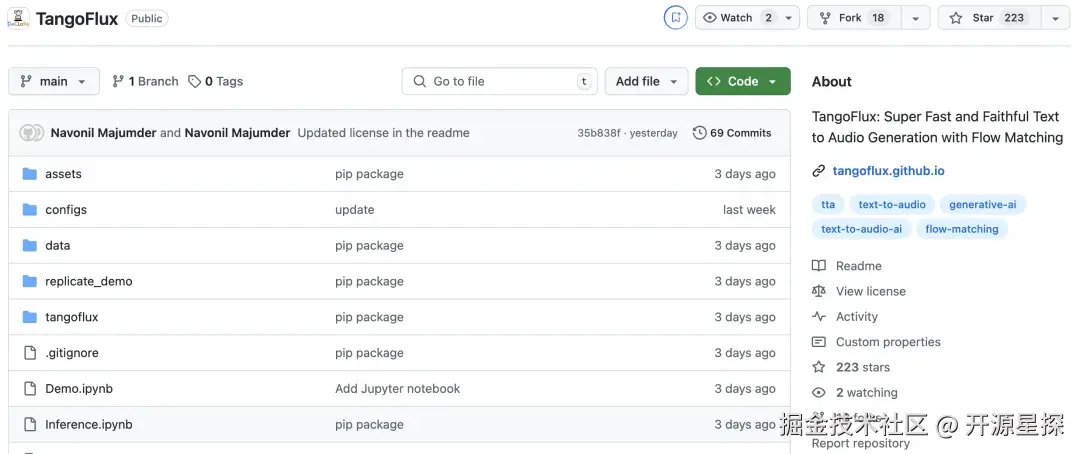Viewport: 1080px width, 454px height.
Task: Click the history clock icon near 69 Commits
Action: pyautogui.click(x=700, y=133)
